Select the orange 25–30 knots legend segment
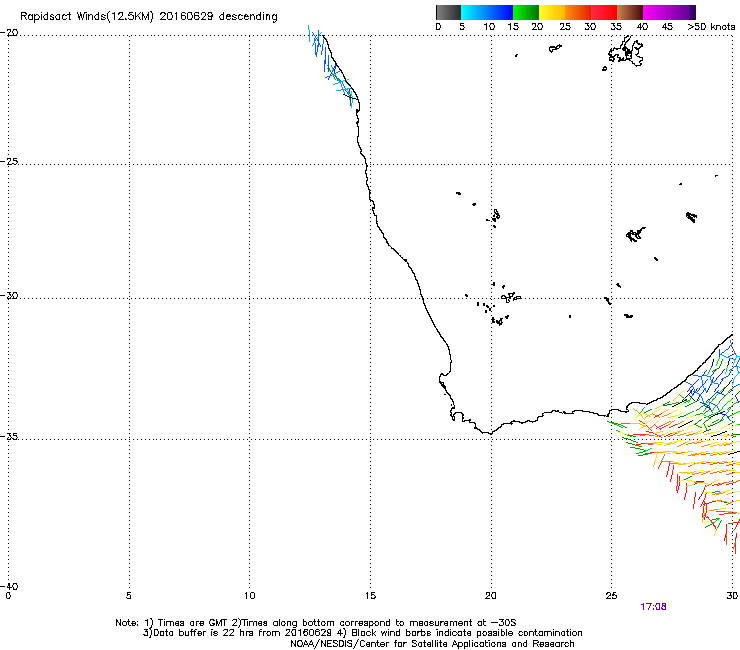The height and width of the screenshot is (650, 740). tap(578, 12)
